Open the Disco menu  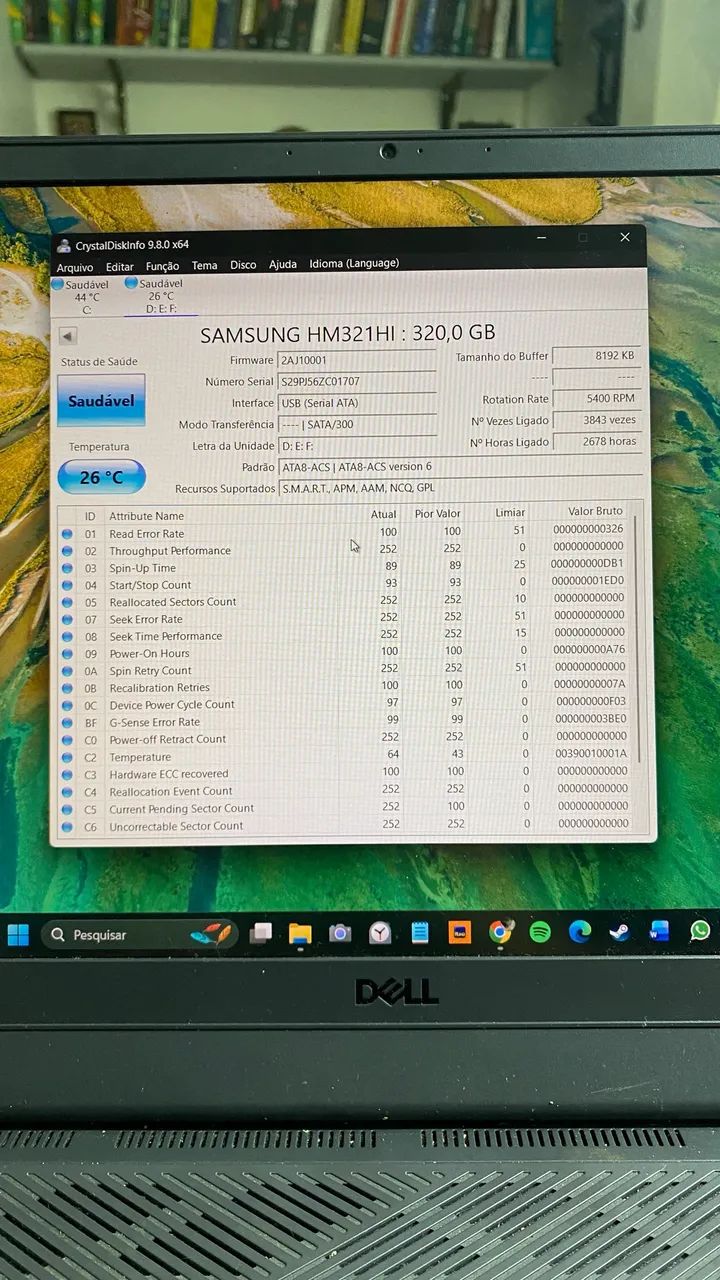click(x=243, y=265)
